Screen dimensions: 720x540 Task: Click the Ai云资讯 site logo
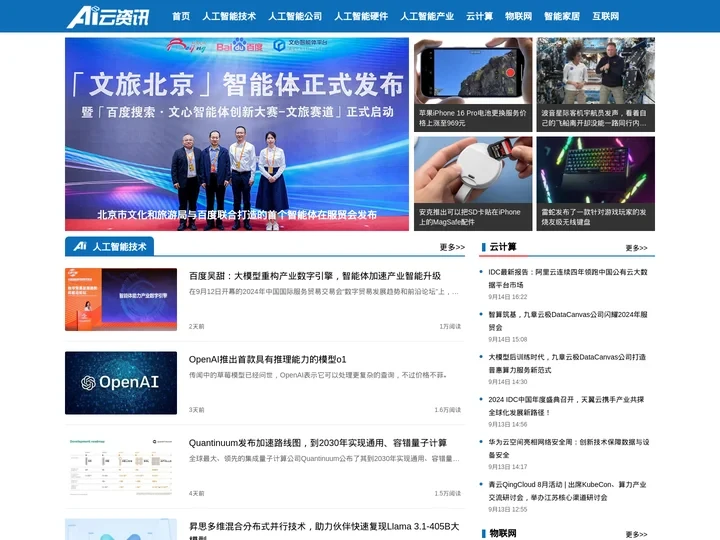pos(108,17)
